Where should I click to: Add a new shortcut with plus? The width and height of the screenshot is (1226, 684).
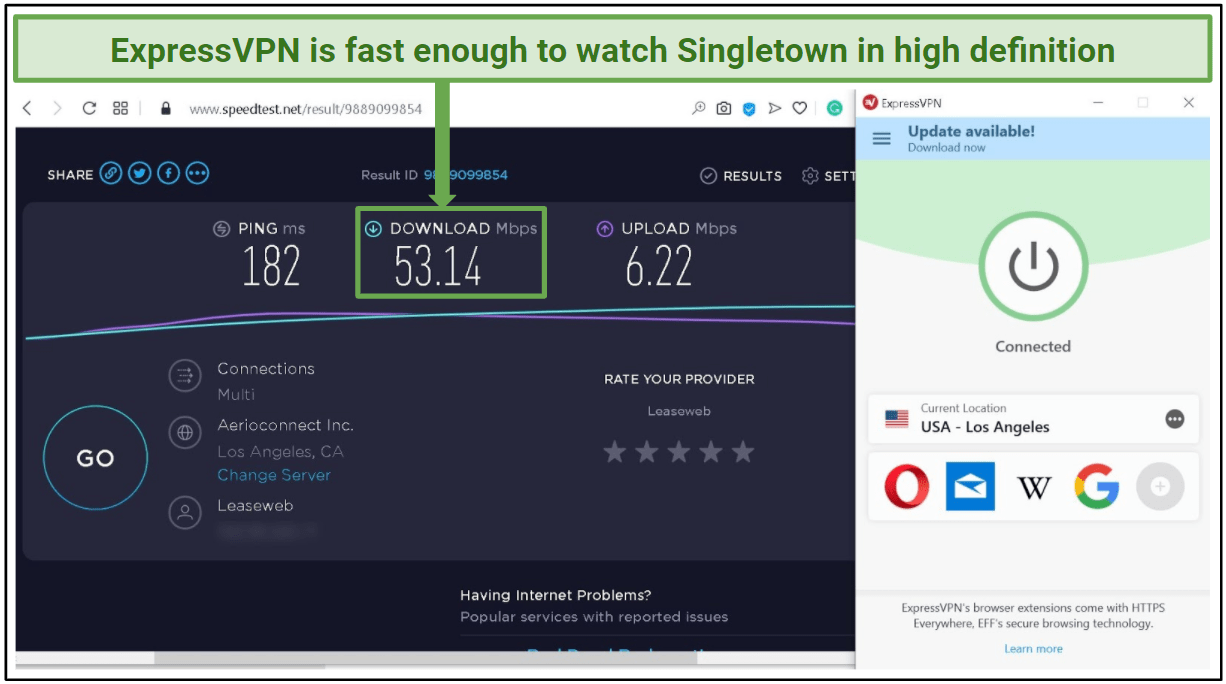[1160, 487]
